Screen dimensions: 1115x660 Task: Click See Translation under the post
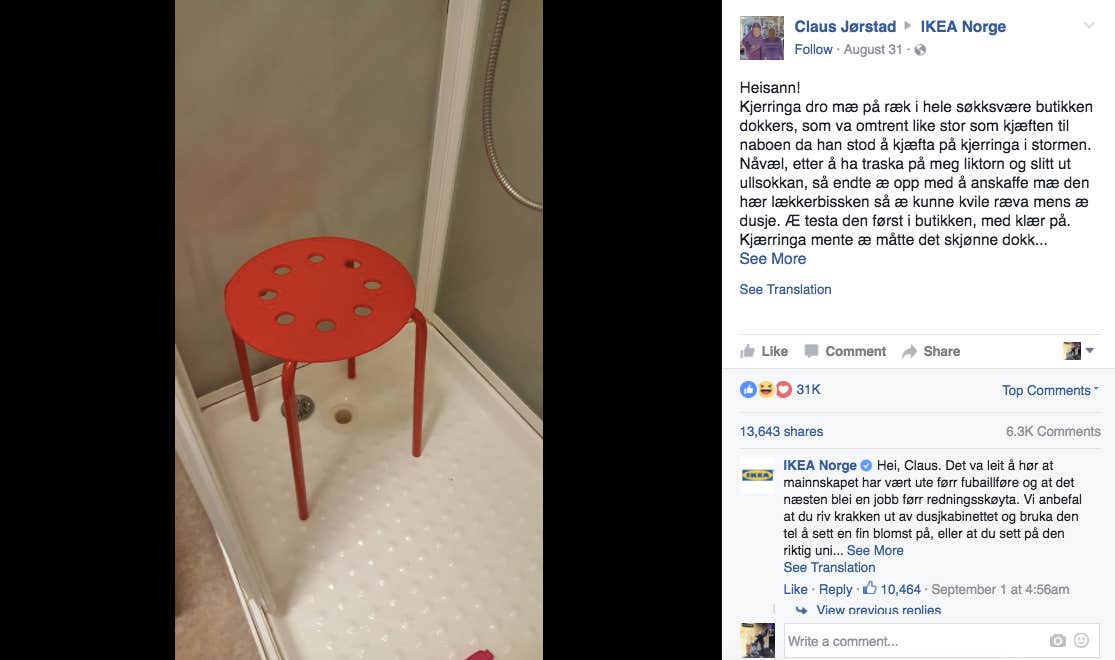pyautogui.click(x=785, y=289)
